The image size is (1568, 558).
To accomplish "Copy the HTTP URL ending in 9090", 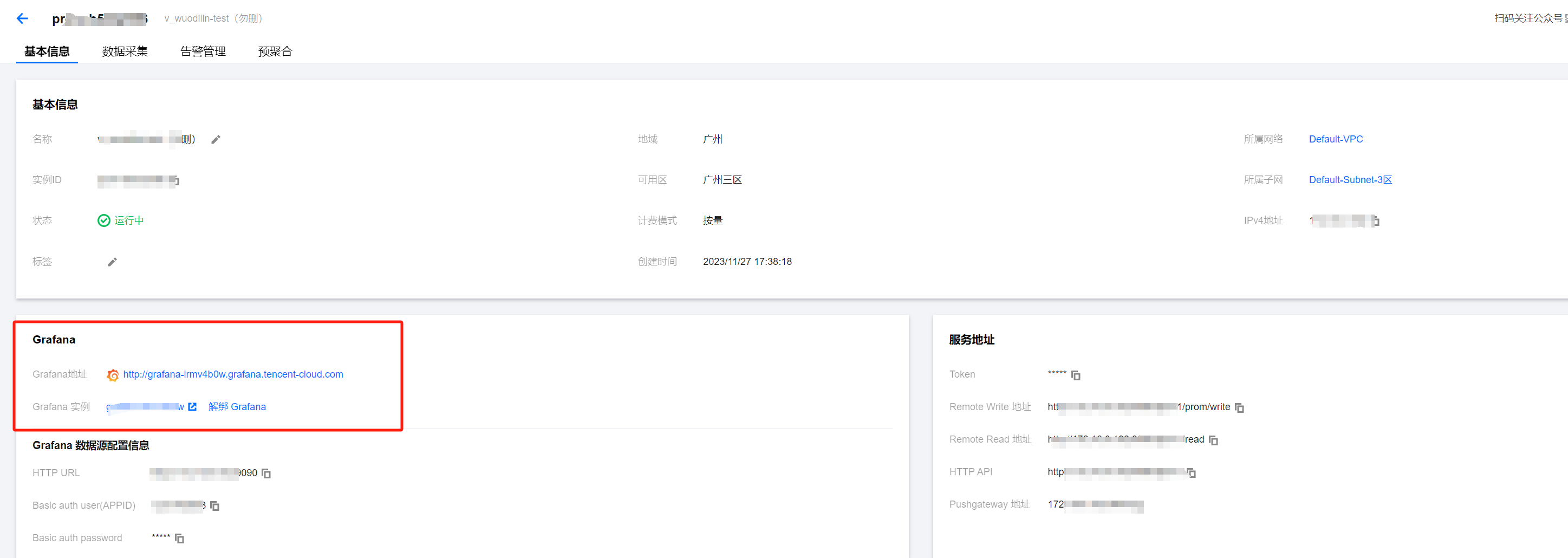I will pos(266,473).
